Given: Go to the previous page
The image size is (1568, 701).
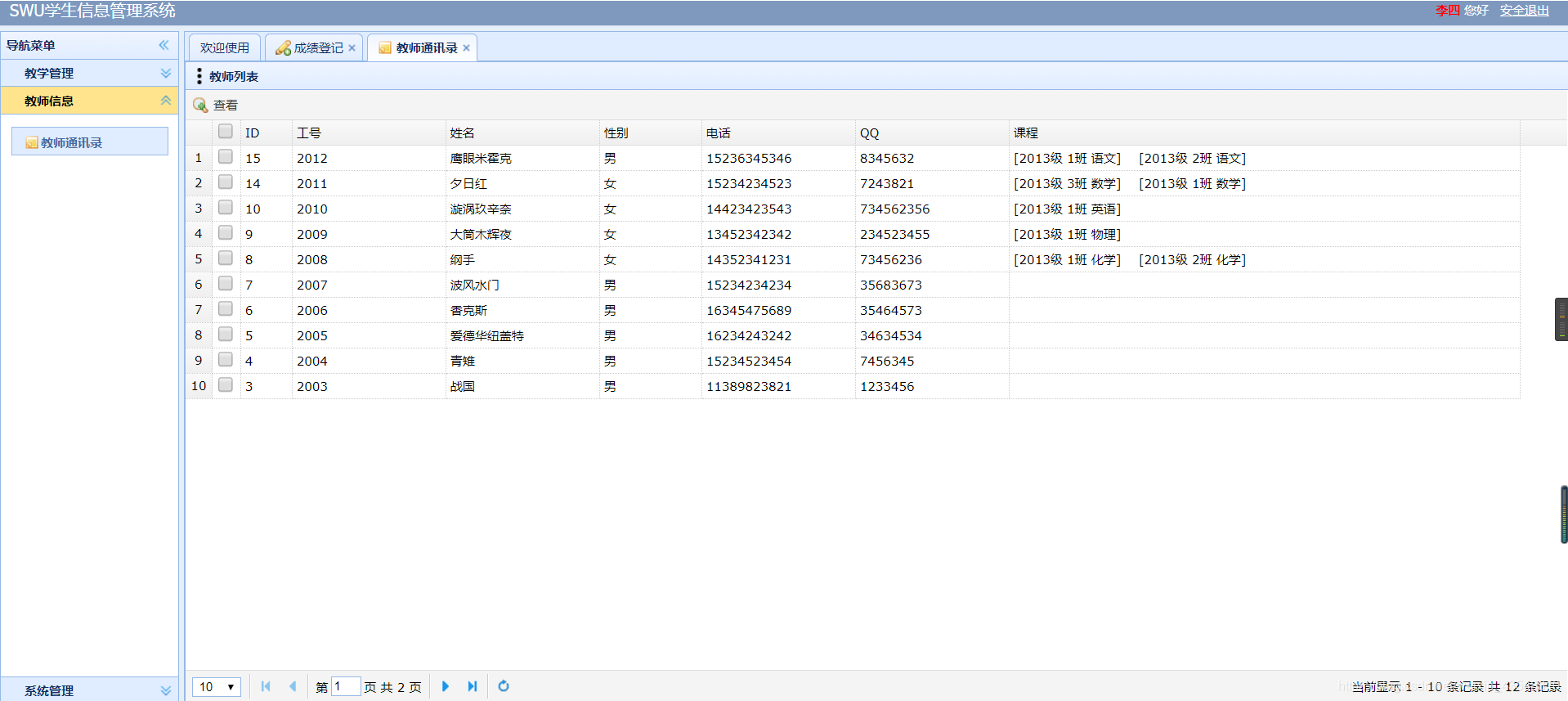Looking at the screenshot, I should [293, 686].
